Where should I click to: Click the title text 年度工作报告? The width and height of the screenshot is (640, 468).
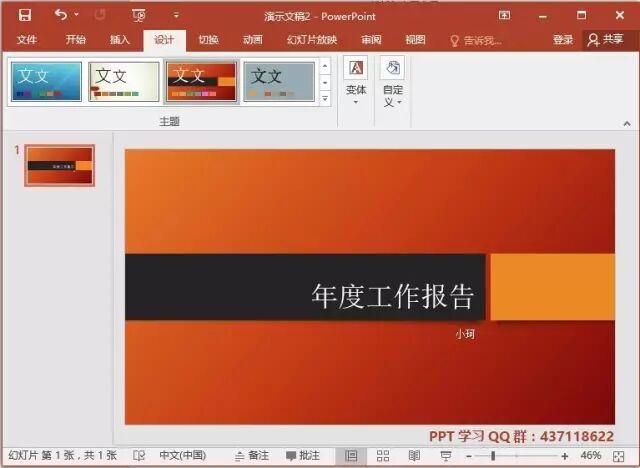[392, 296]
